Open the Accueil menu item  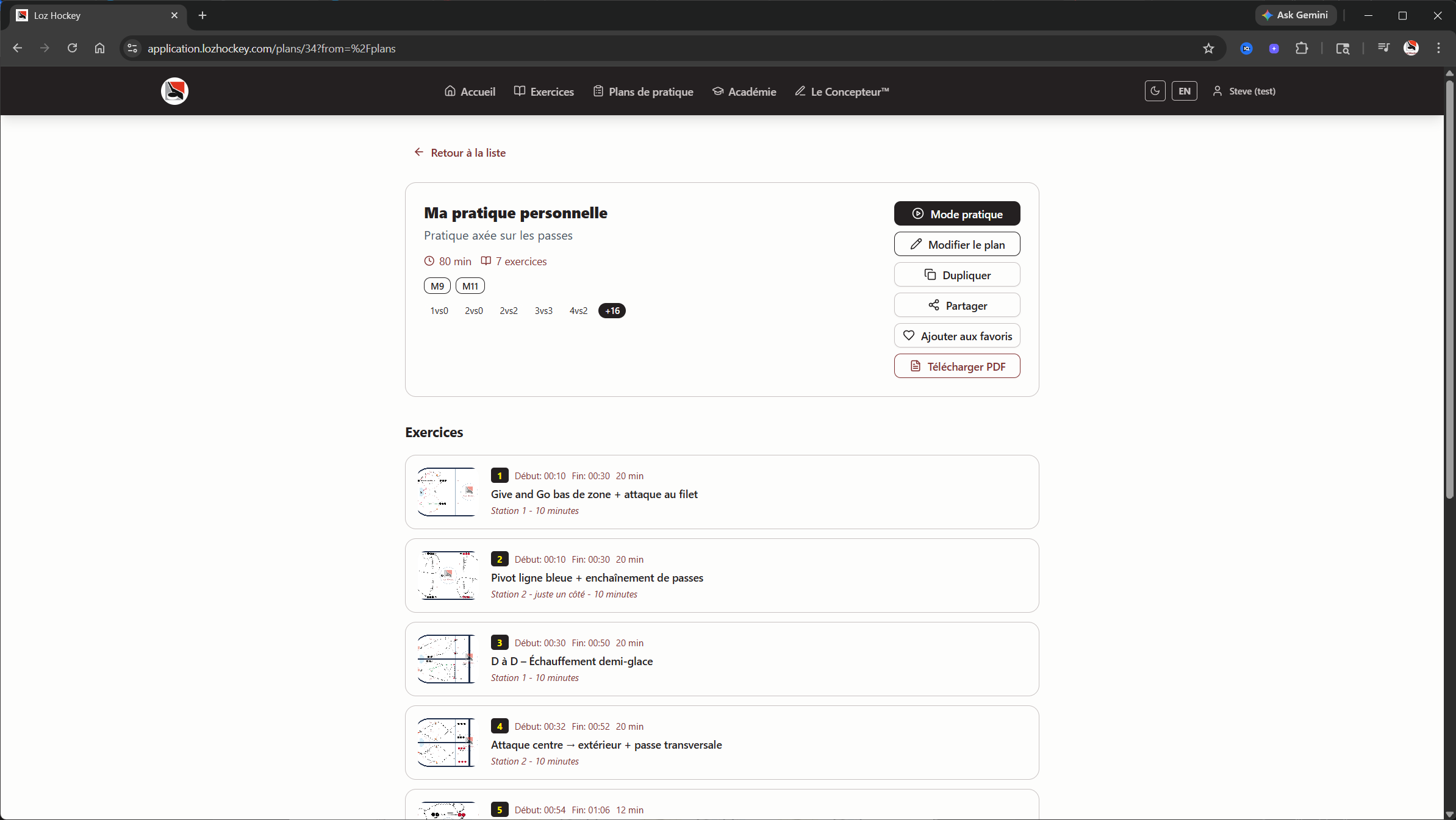pos(470,91)
